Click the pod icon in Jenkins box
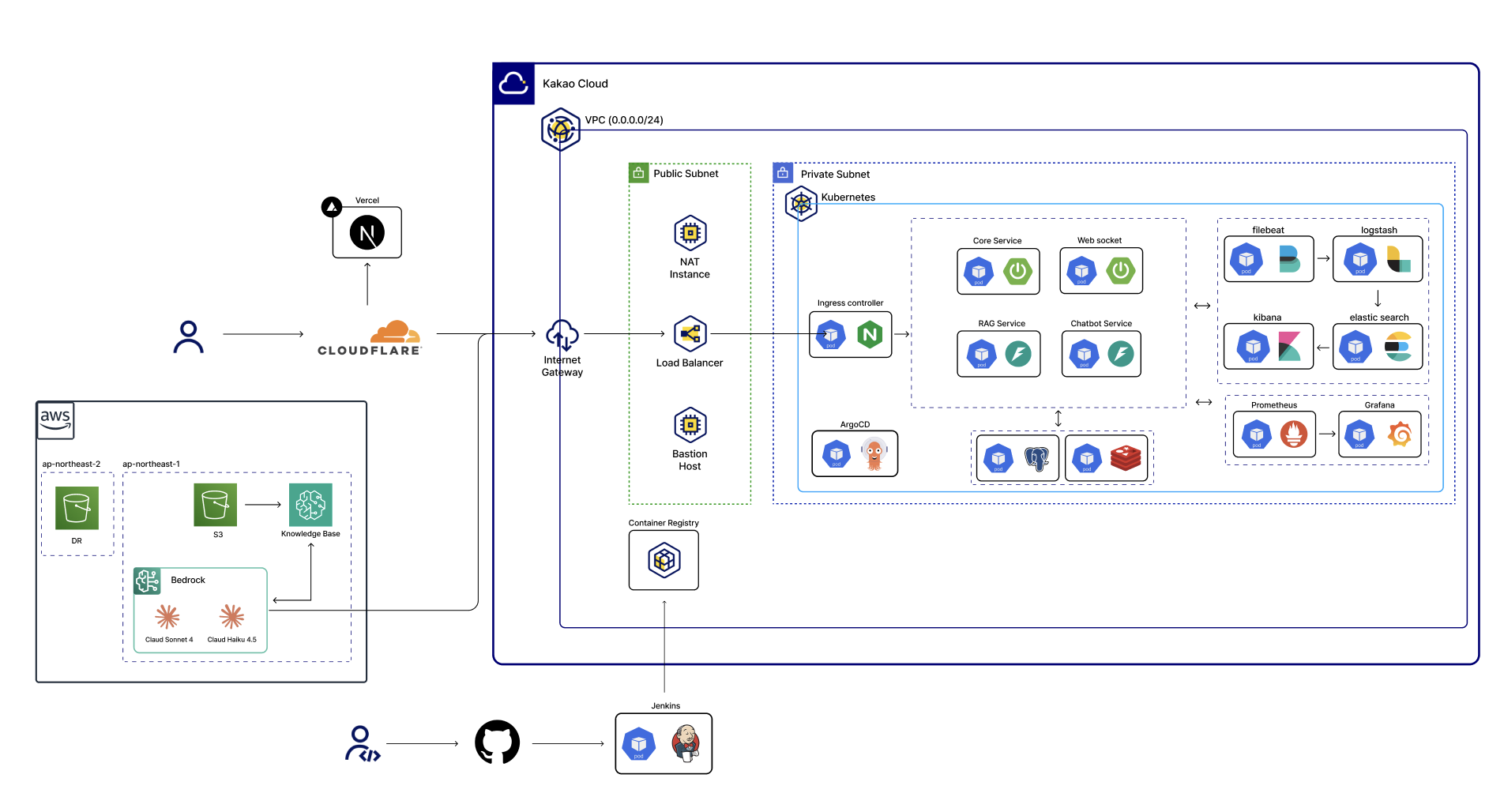Screen dimensions: 1504x812 639,744
